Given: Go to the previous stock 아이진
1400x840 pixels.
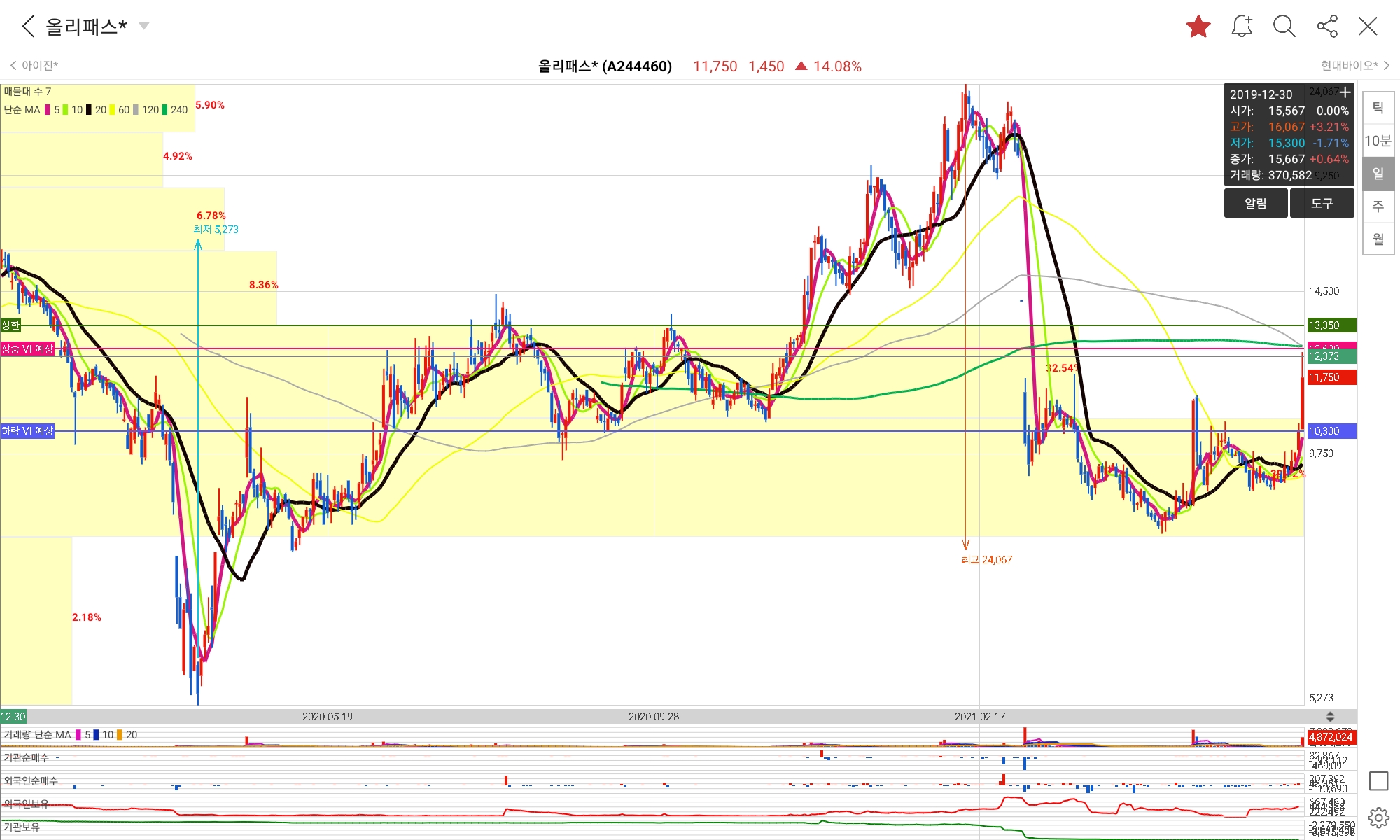Looking at the screenshot, I should [x=35, y=66].
